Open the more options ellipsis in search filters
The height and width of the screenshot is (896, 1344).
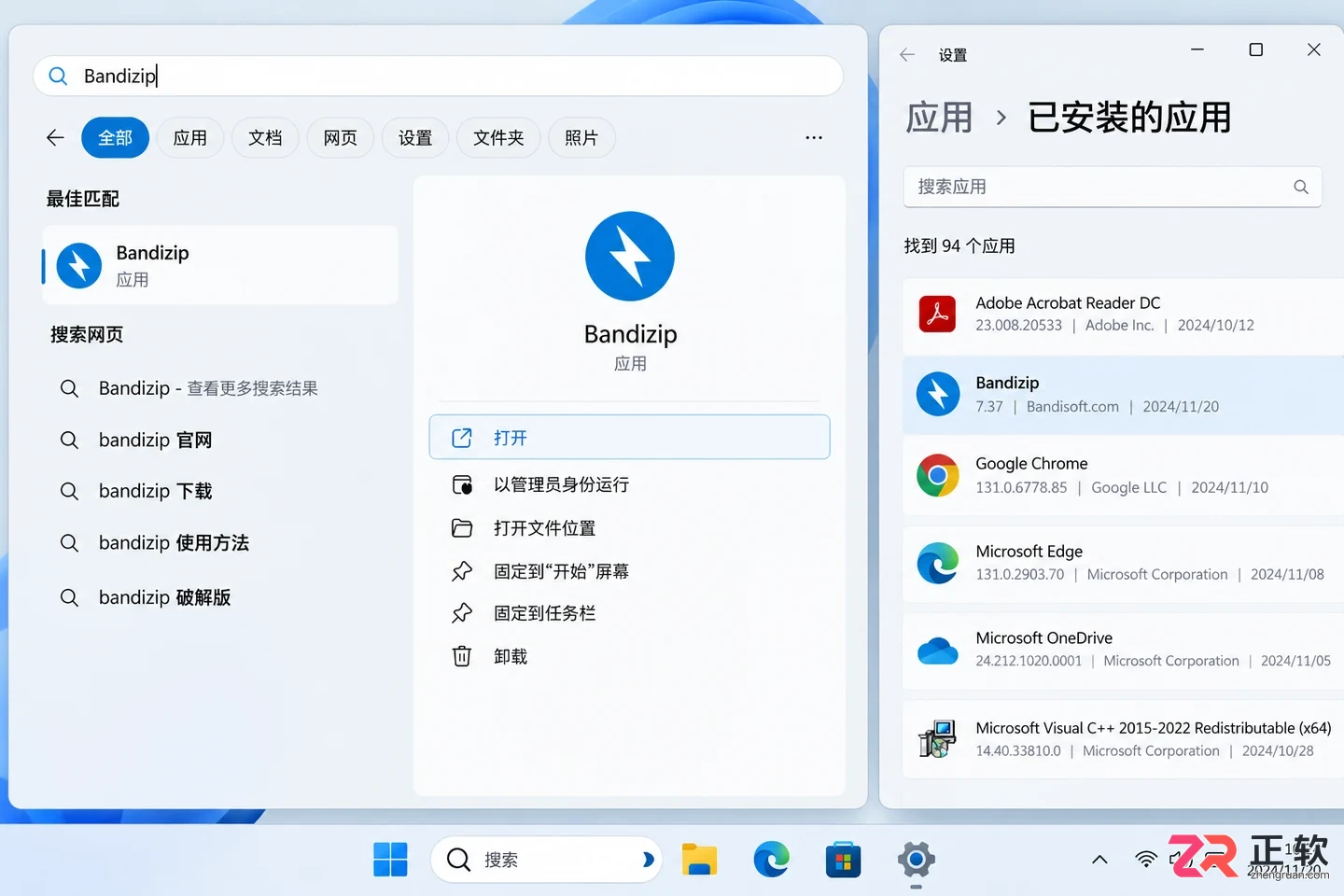(814, 138)
